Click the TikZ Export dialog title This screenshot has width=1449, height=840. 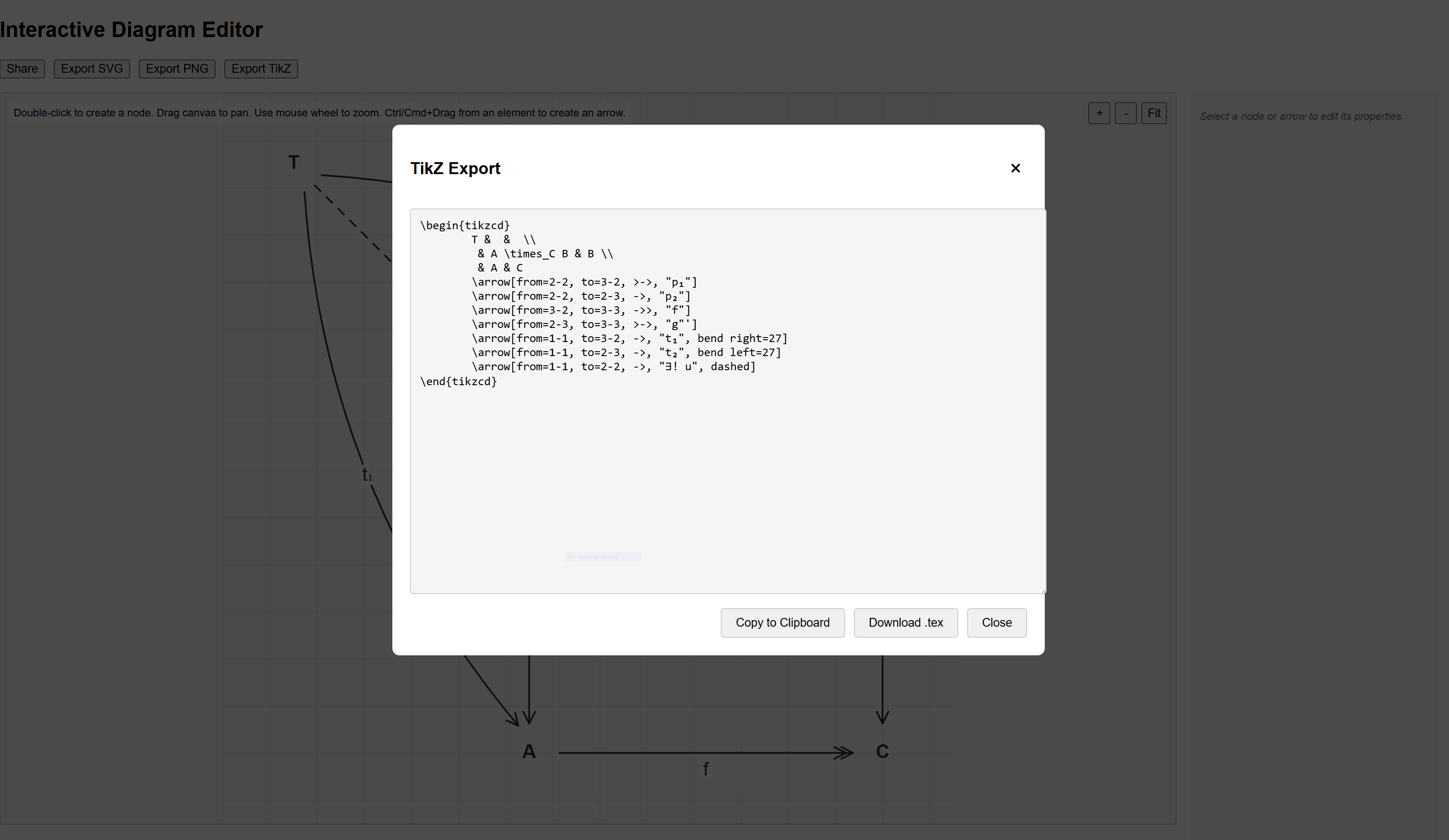point(455,168)
